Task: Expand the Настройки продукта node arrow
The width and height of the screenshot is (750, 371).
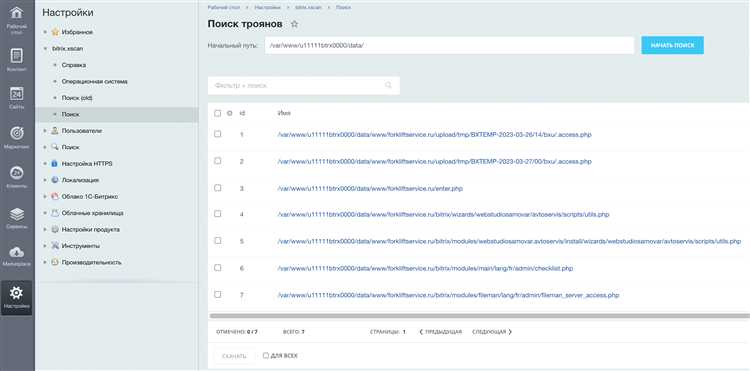Action: [45, 229]
